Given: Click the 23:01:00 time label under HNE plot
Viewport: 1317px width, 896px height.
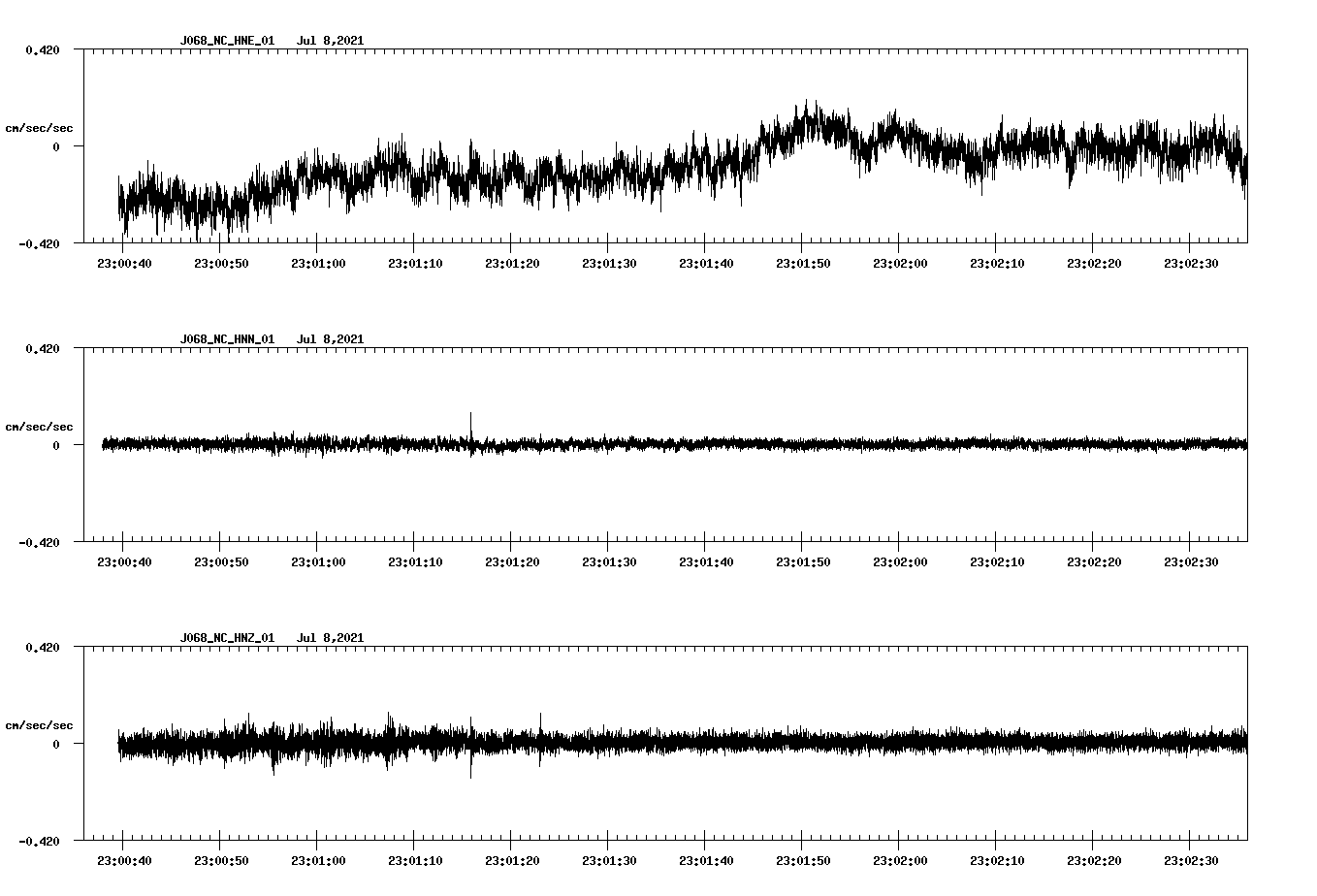Looking at the screenshot, I should click(x=317, y=264).
